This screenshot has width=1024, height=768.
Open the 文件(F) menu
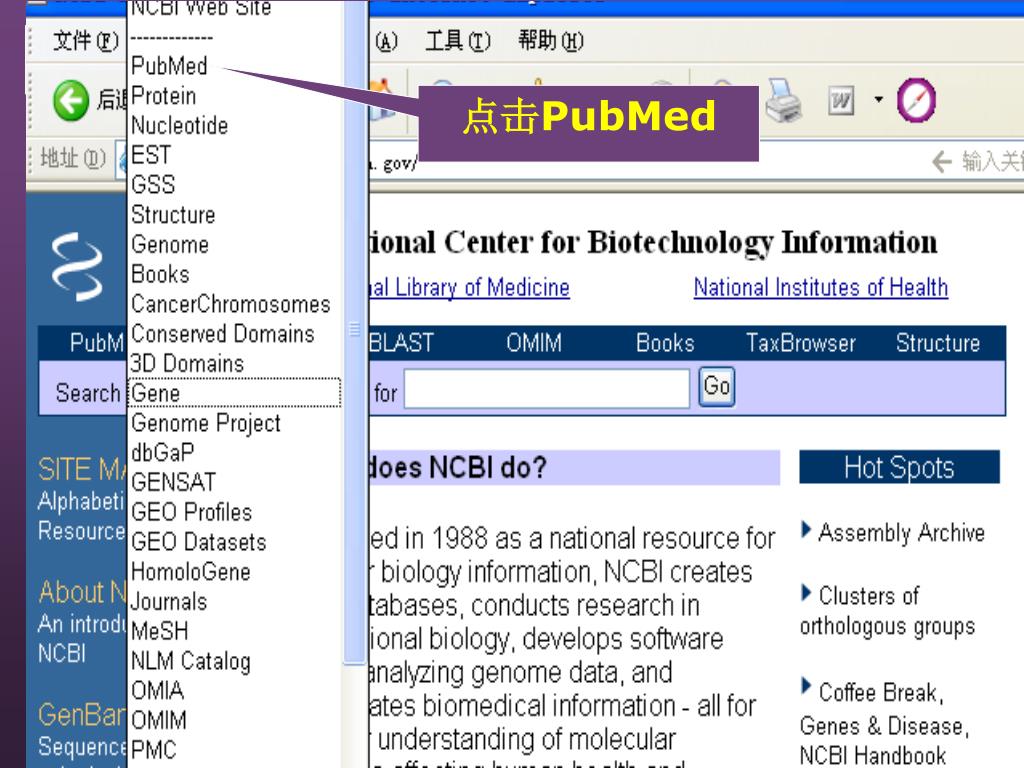click(x=86, y=41)
